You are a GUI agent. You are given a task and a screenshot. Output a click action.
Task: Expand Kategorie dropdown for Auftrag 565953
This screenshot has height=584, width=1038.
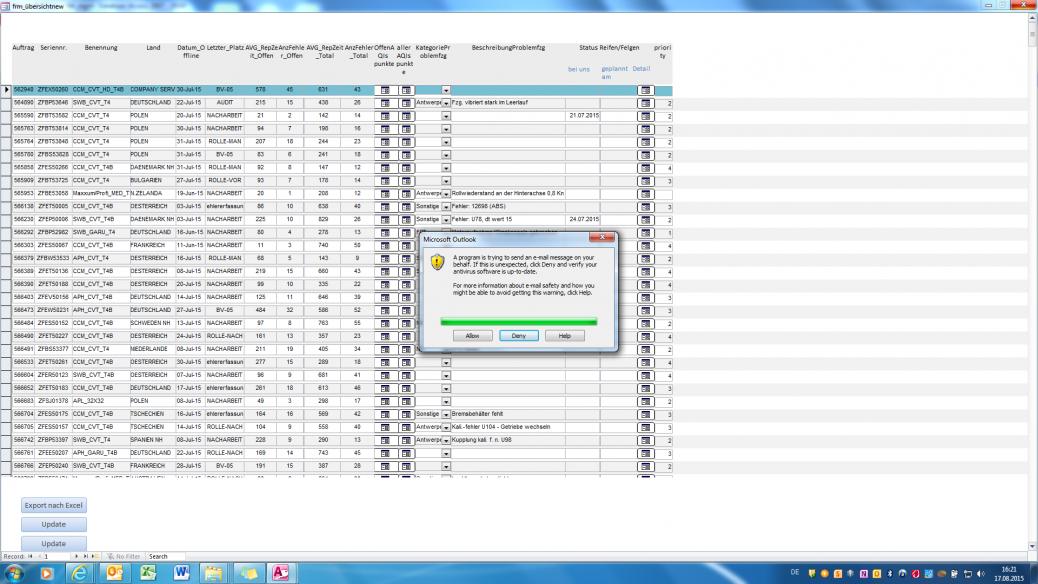pos(446,194)
